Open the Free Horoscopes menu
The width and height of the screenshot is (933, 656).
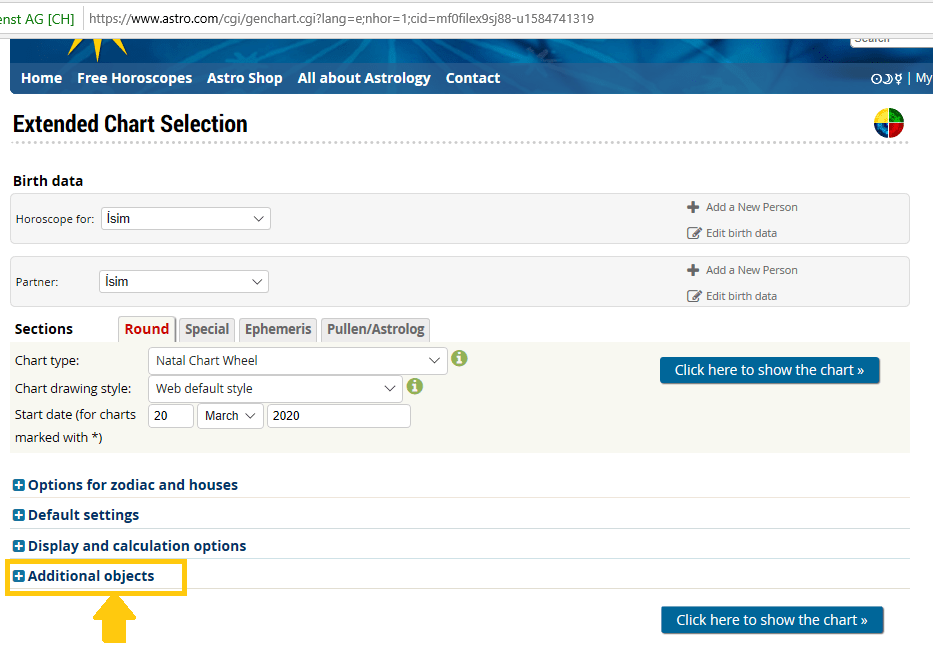134,78
